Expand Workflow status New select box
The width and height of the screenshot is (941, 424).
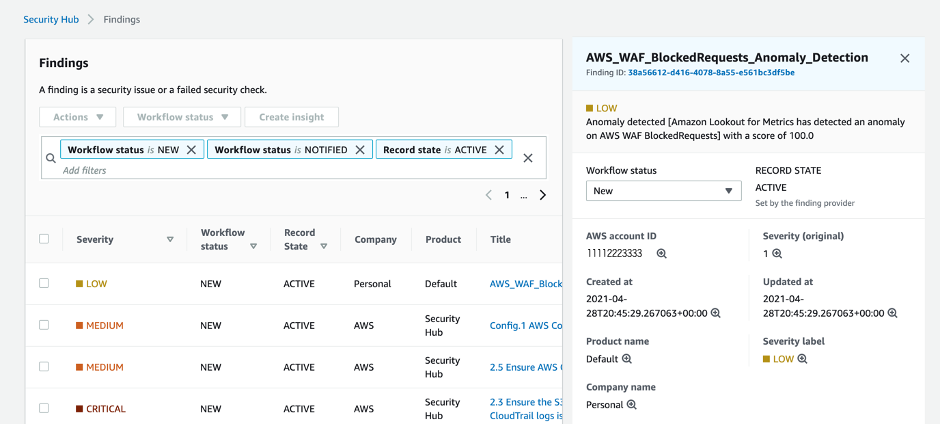pyautogui.click(x=664, y=191)
